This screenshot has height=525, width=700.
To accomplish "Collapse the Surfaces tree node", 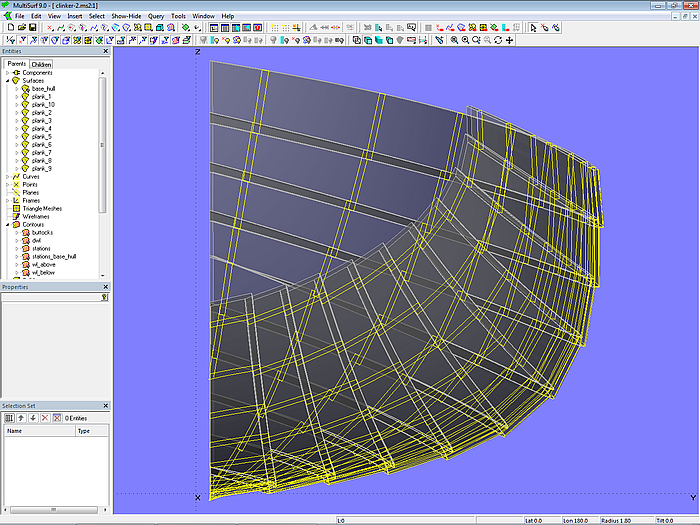I will pyautogui.click(x=7, y=81).
